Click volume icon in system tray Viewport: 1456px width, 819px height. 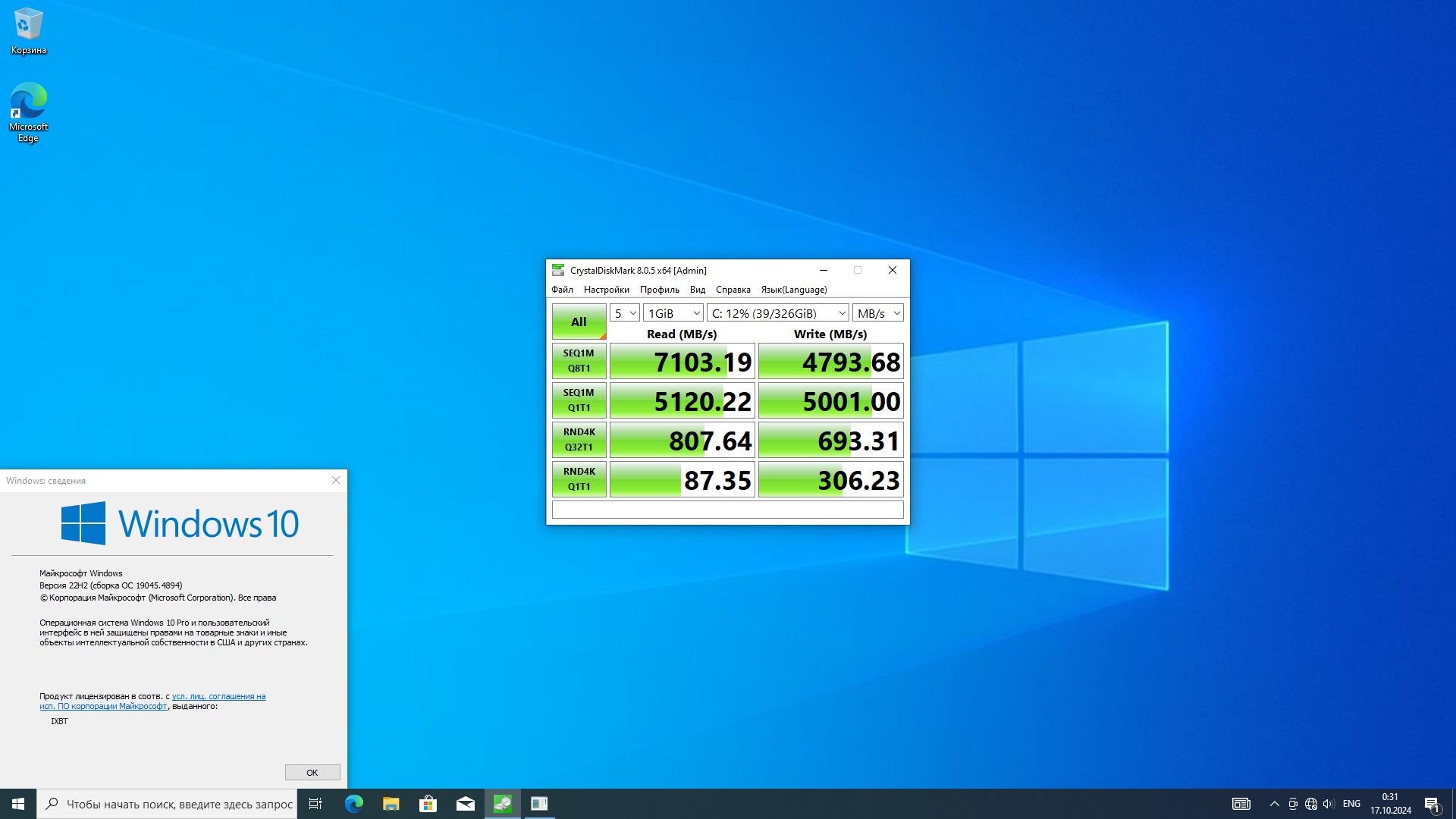pos(1328,804)
